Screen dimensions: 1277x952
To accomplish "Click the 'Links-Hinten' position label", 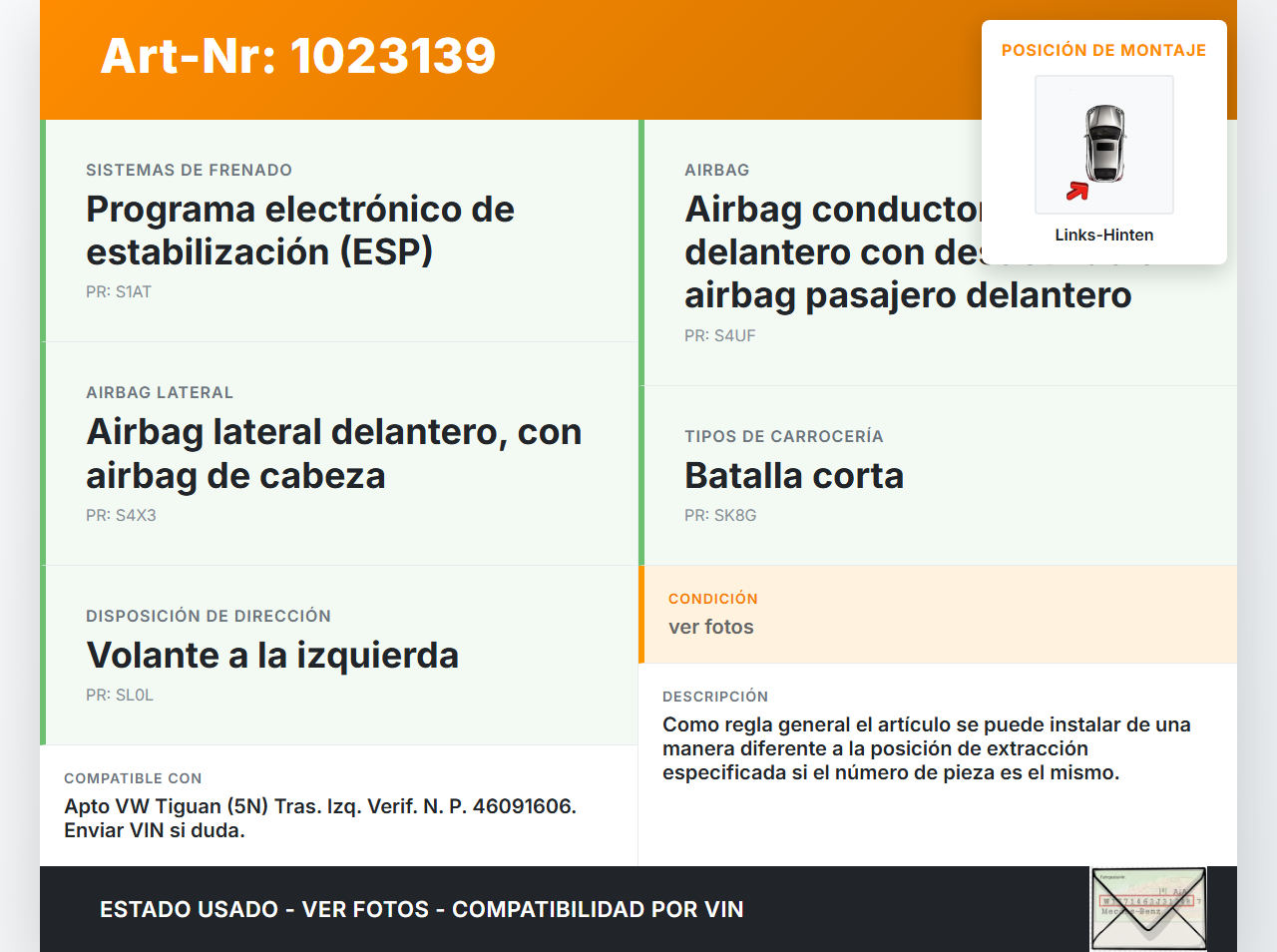I will (1104, 236).
